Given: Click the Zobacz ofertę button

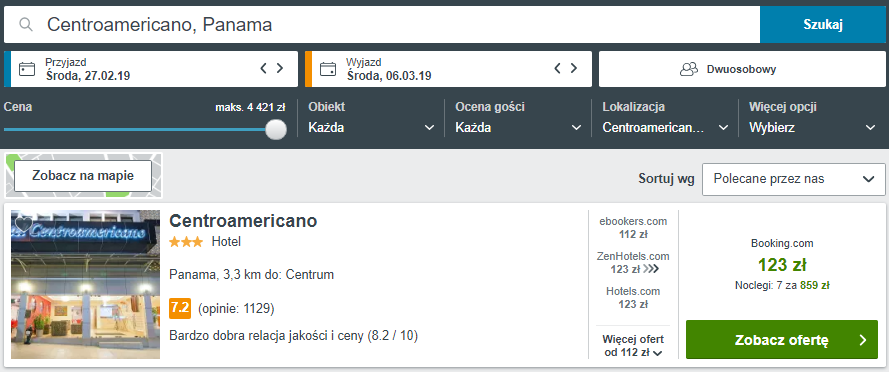Looking at the screenshot, I should click(x=782, y=340).
